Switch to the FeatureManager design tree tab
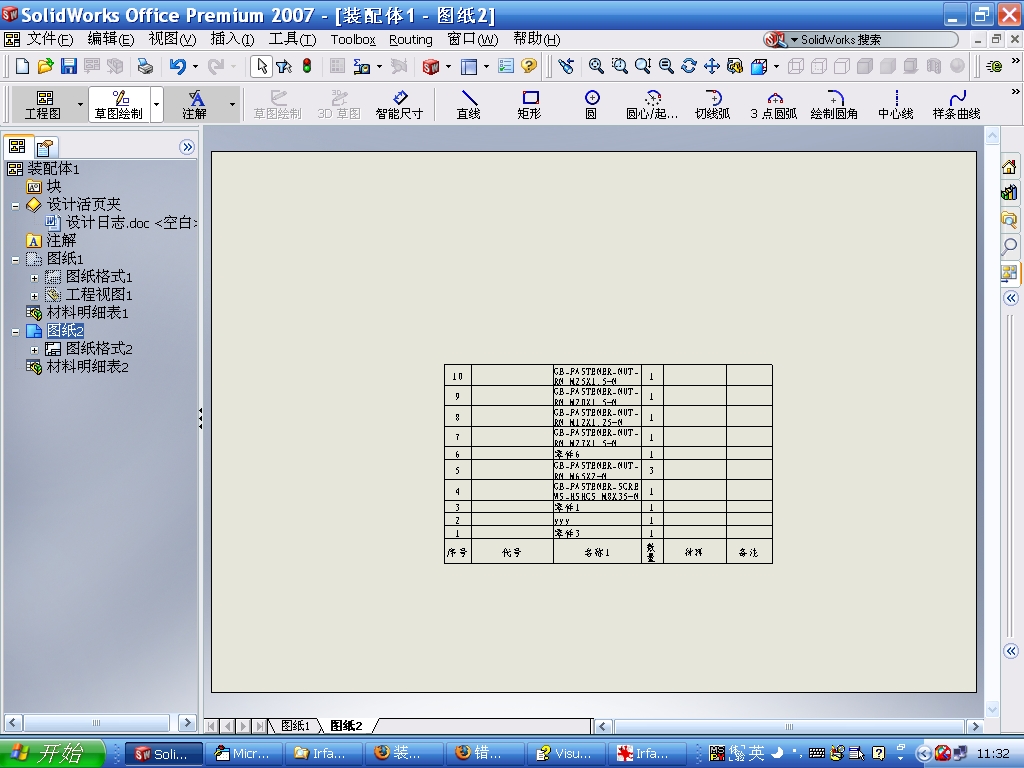 [x=18, y=146]
